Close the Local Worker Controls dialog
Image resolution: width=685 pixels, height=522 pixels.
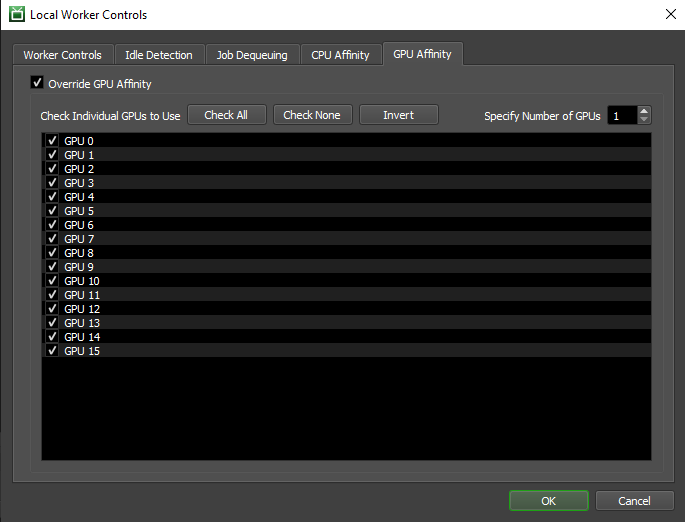coord(671,14)
